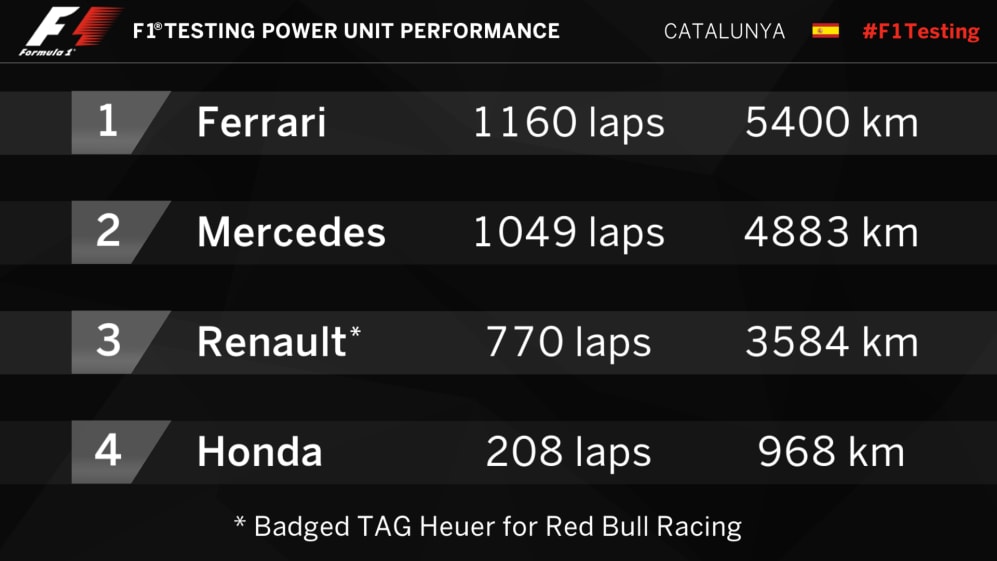Click the 5400 km distance value
997x561 pixels.
tap(831, 123)
